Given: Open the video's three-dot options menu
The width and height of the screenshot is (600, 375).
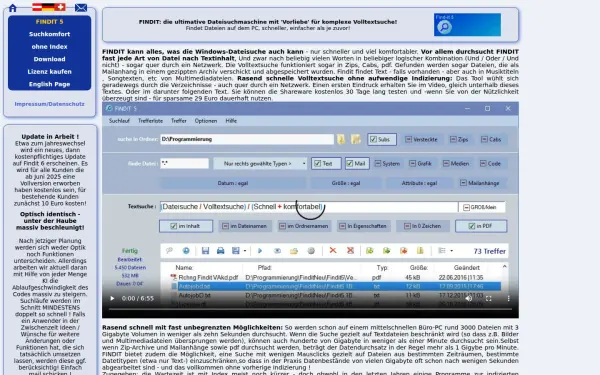Looking at the screenshot, I should click(509, 298).
